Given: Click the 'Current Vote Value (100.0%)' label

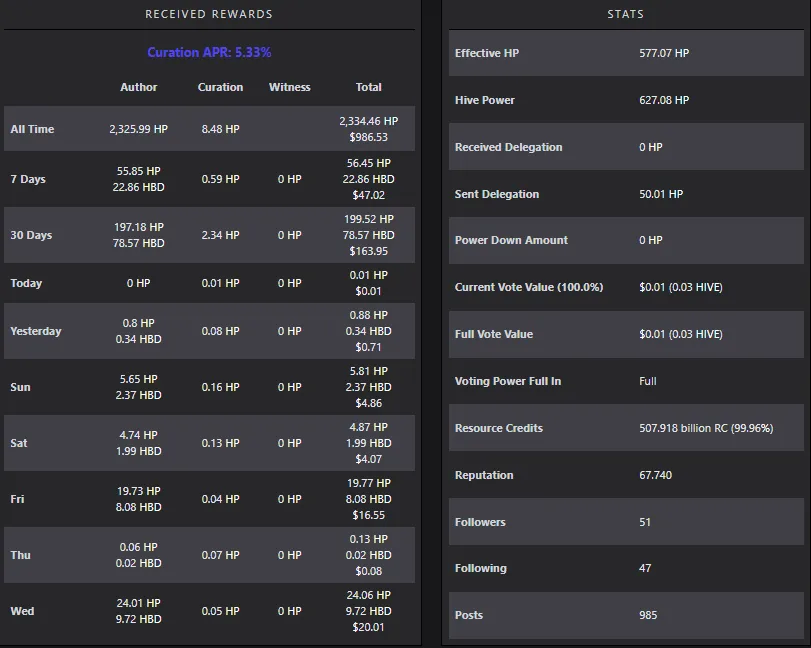Looking at the screenshot, I should [529, 287].
